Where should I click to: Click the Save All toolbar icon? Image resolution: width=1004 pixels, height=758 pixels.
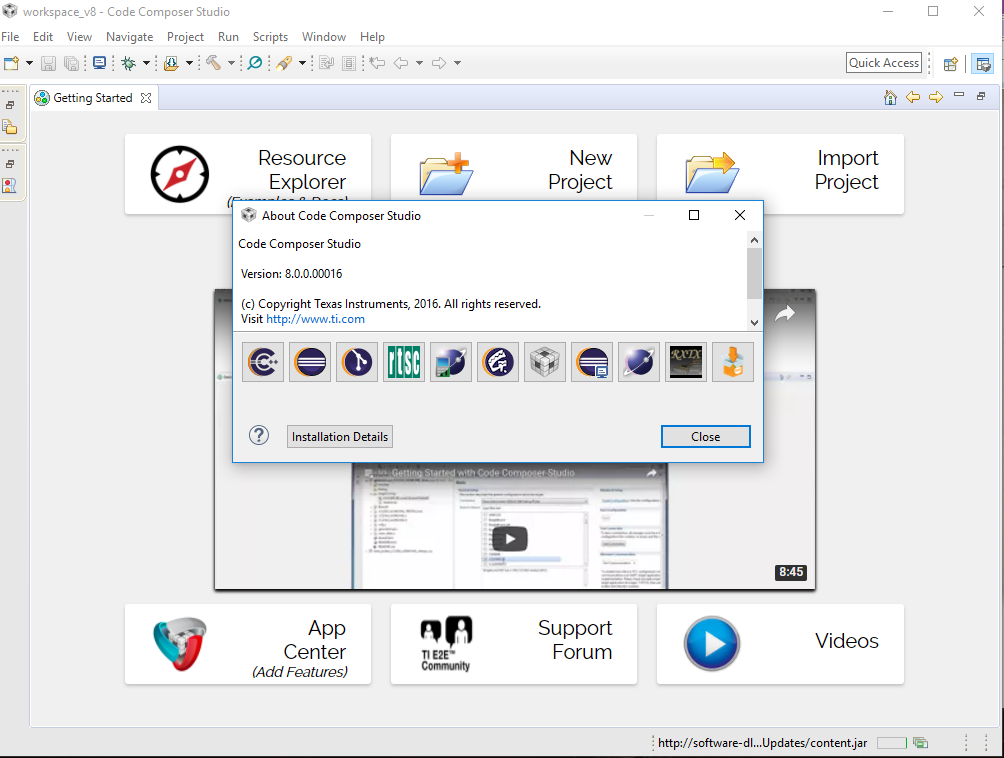(72, 63)
